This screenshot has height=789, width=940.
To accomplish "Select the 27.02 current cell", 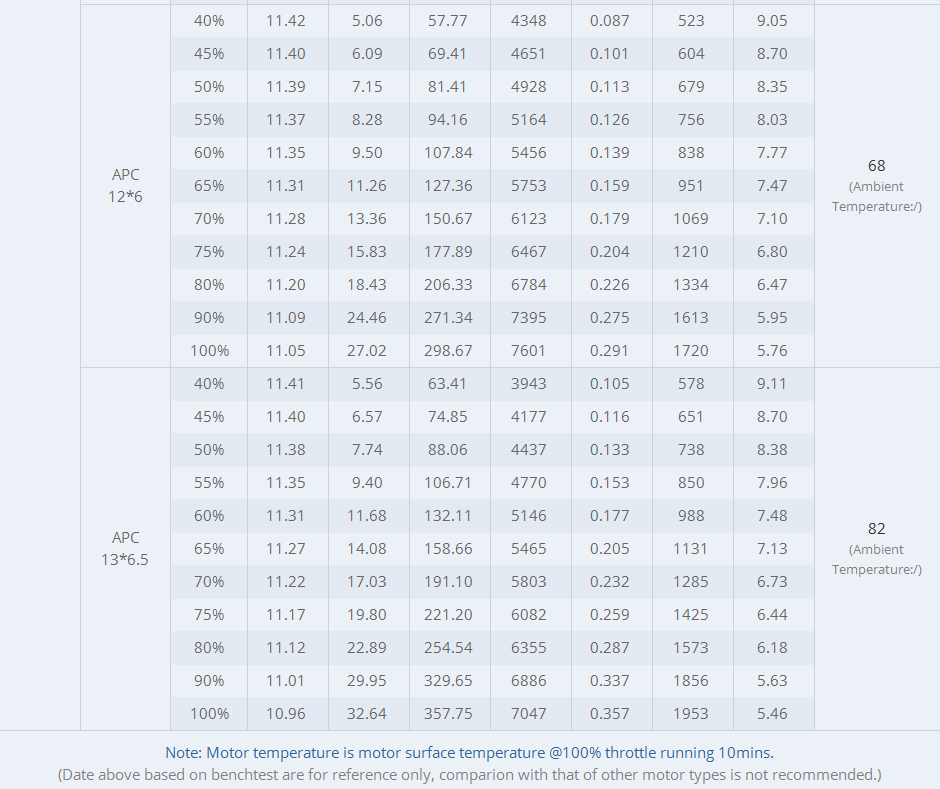I will 367,351.
